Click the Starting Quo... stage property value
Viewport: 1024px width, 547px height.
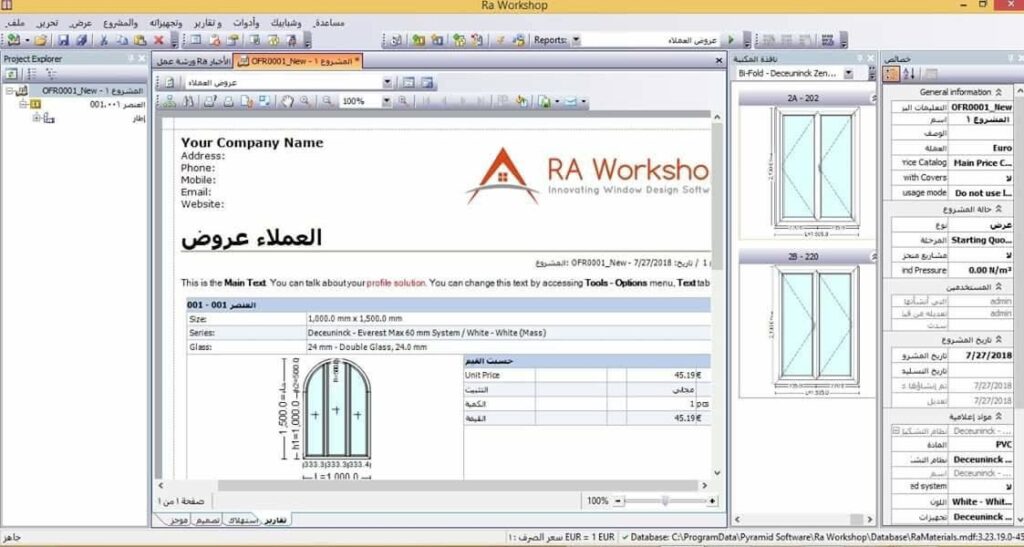point(980,240)
